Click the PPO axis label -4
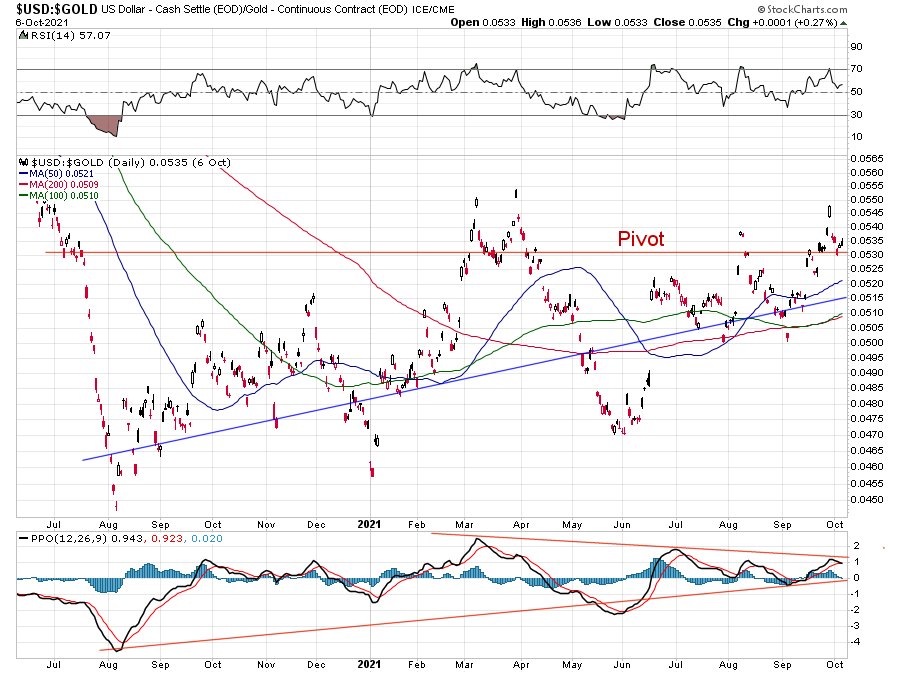 855,641
